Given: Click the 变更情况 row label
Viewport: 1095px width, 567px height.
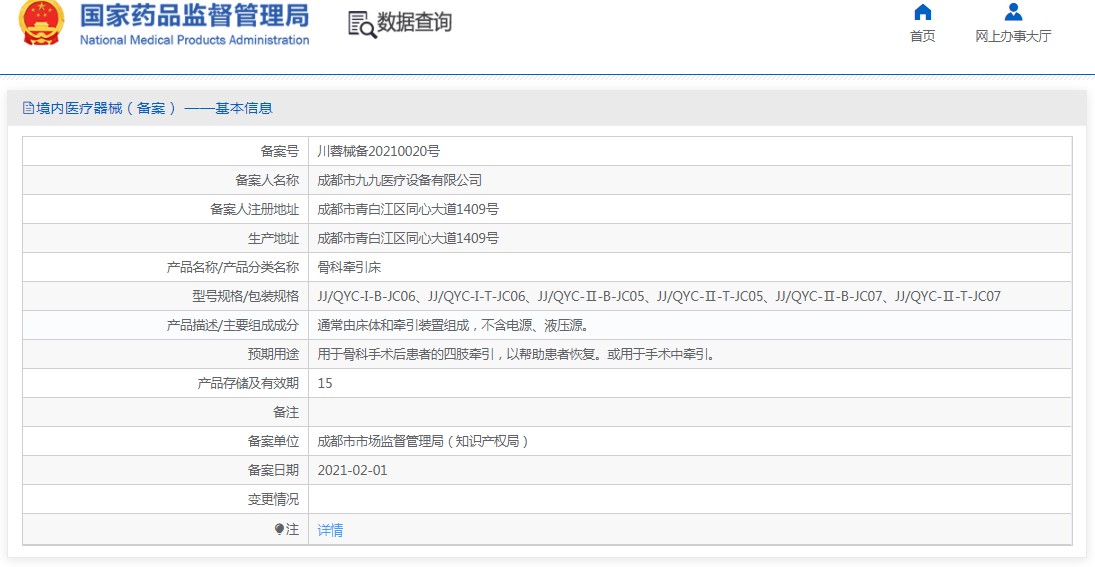Looking at the screenshot, I should click(x=273, y=499).
